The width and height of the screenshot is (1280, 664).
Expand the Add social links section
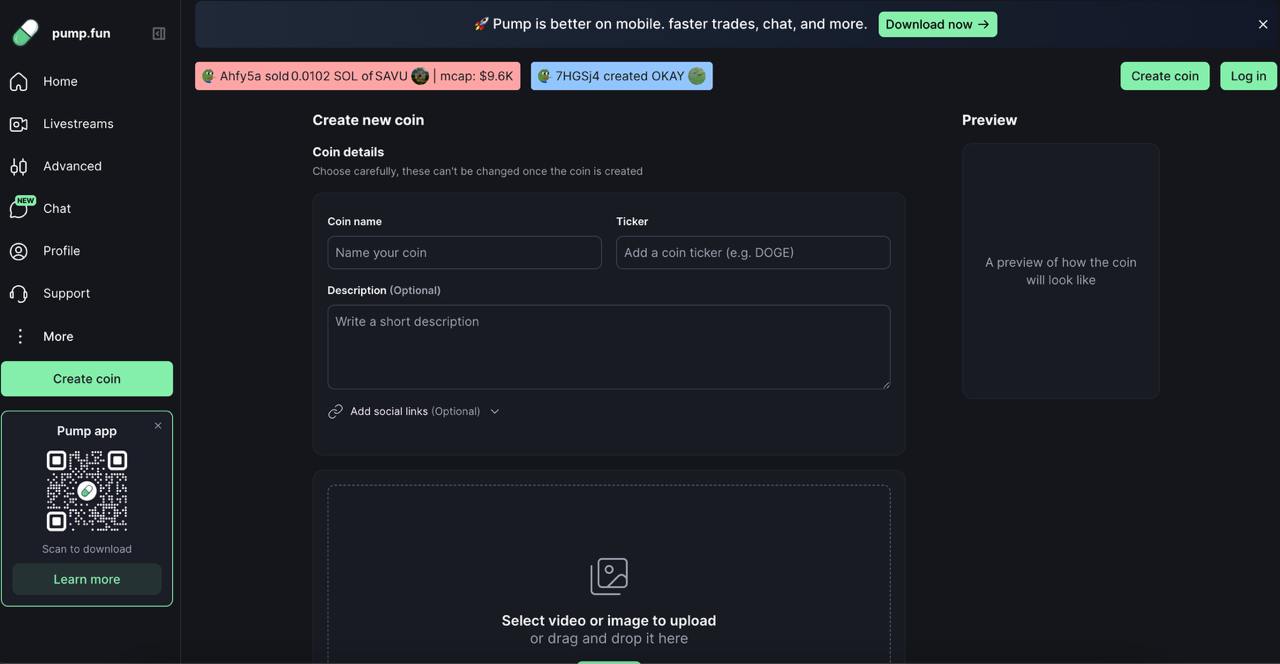(414, 411)
